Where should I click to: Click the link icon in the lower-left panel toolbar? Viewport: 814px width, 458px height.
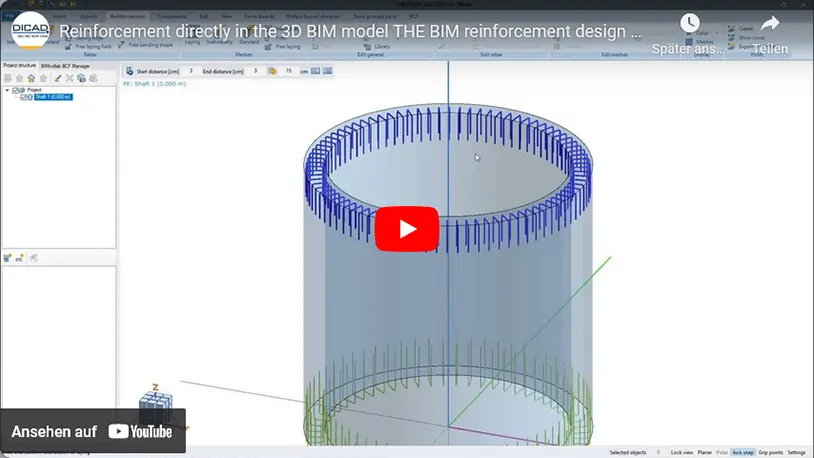click(34, 258)
